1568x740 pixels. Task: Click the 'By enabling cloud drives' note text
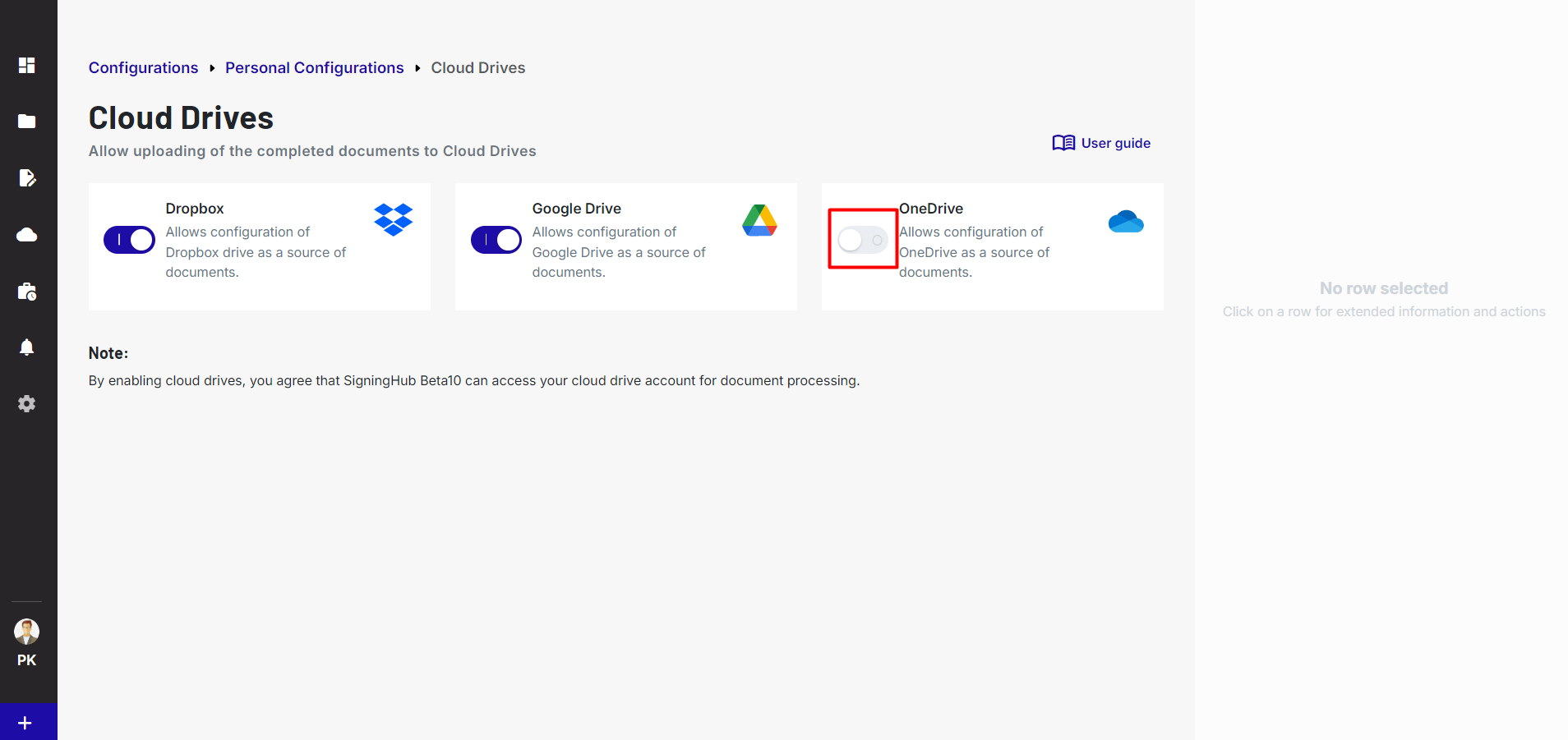(474, 381)
